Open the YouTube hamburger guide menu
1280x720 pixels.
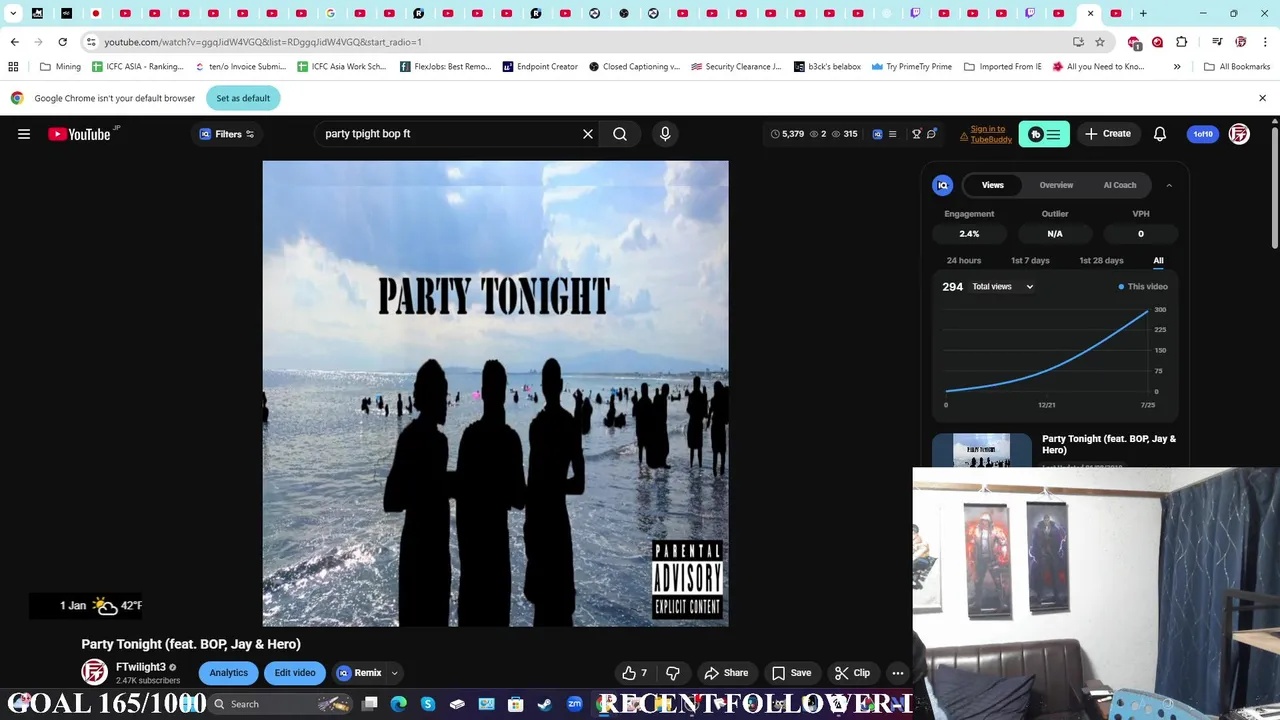click(x=24, y=134)
